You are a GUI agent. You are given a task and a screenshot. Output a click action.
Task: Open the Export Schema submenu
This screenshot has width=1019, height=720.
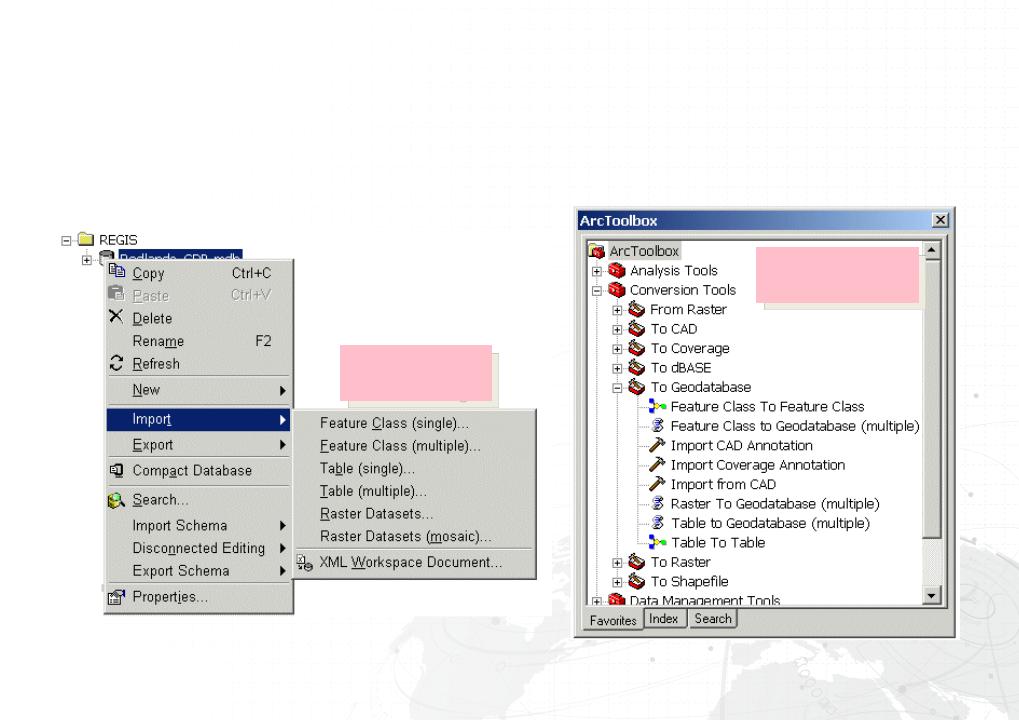pos(198,571)
